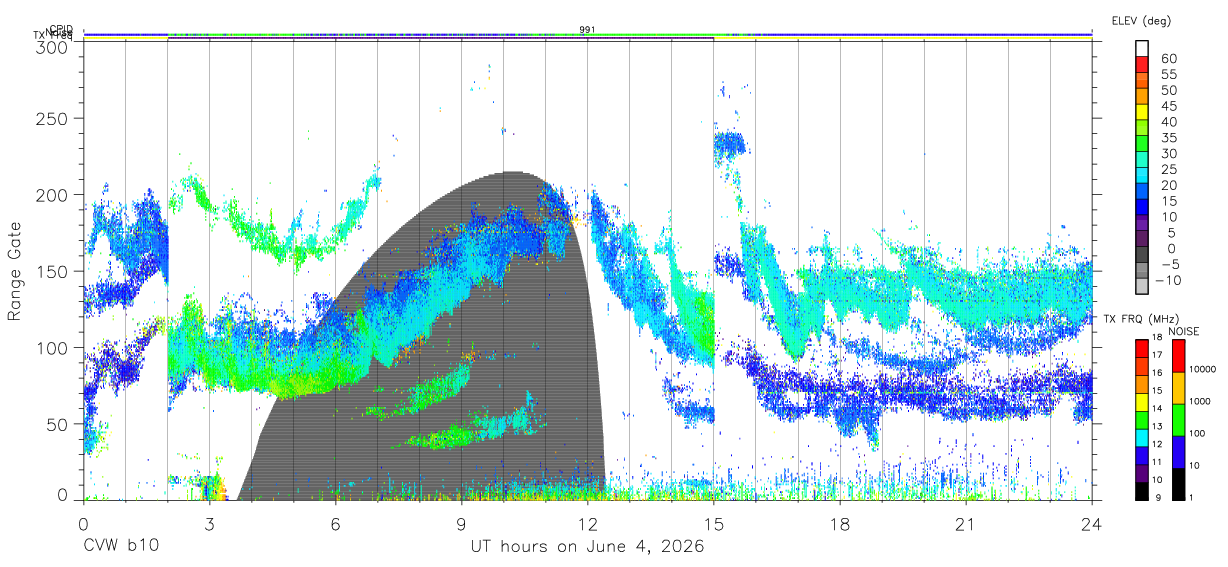Click the "250" range gate tick label

click(x=54, y=119)
